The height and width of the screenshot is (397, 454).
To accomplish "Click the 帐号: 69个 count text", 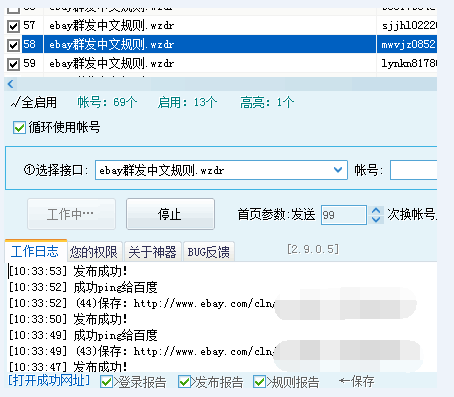I will [107, 102].
